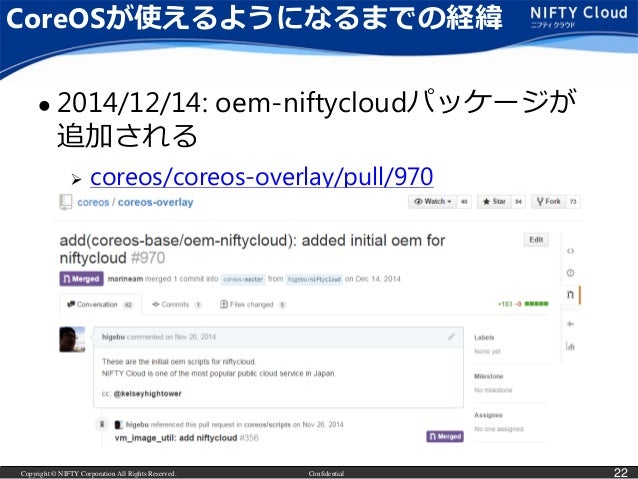This screenshot has width=638, height=479.
Task: Click the repository book icon
Action: click(66, 202)
